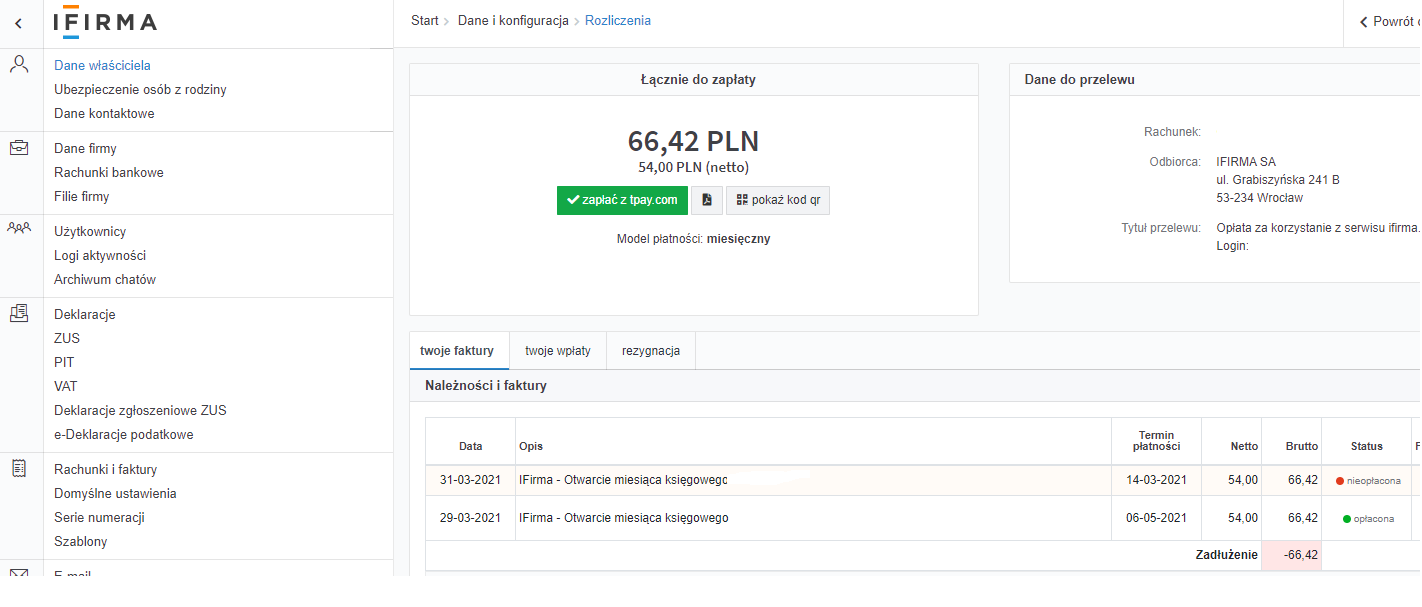The image size is (1422, 607).
Task: Open Dane kontaktowe
Action: [104, 113]
